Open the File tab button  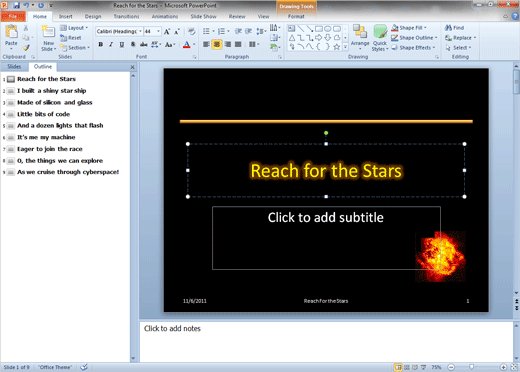point(13,16)
